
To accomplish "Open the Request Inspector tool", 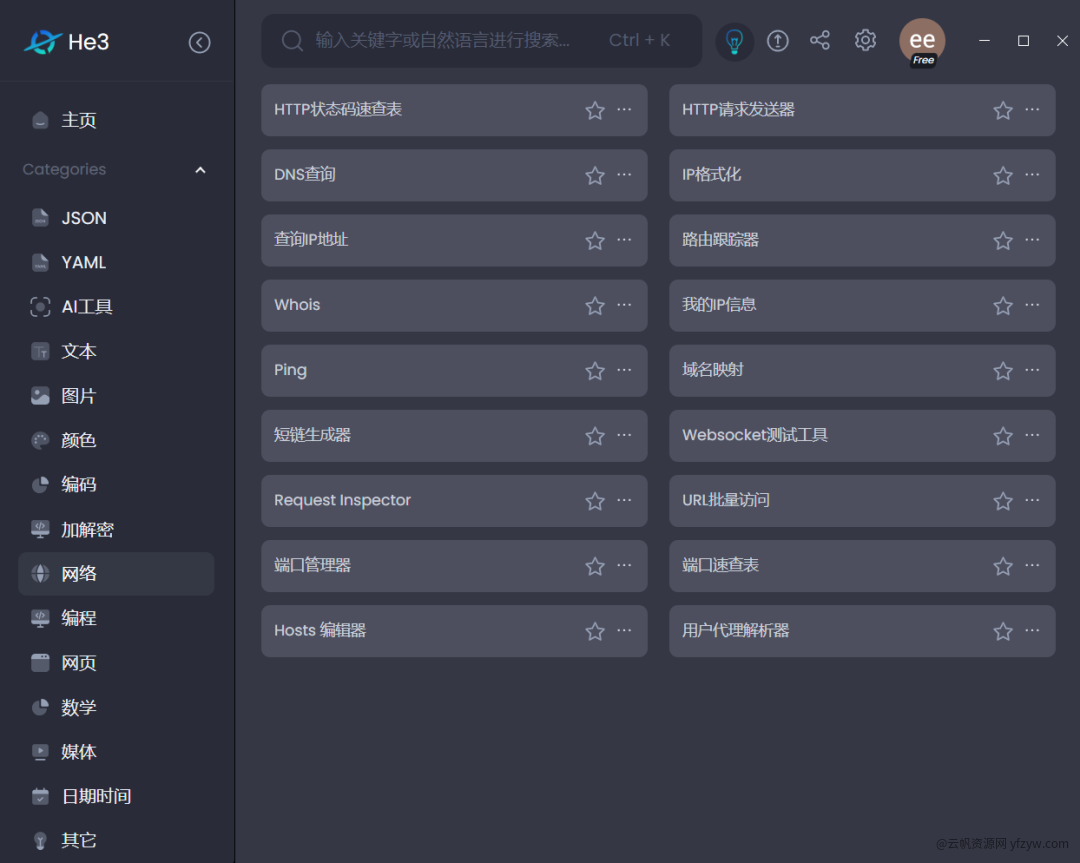I will tap(343, 500).
